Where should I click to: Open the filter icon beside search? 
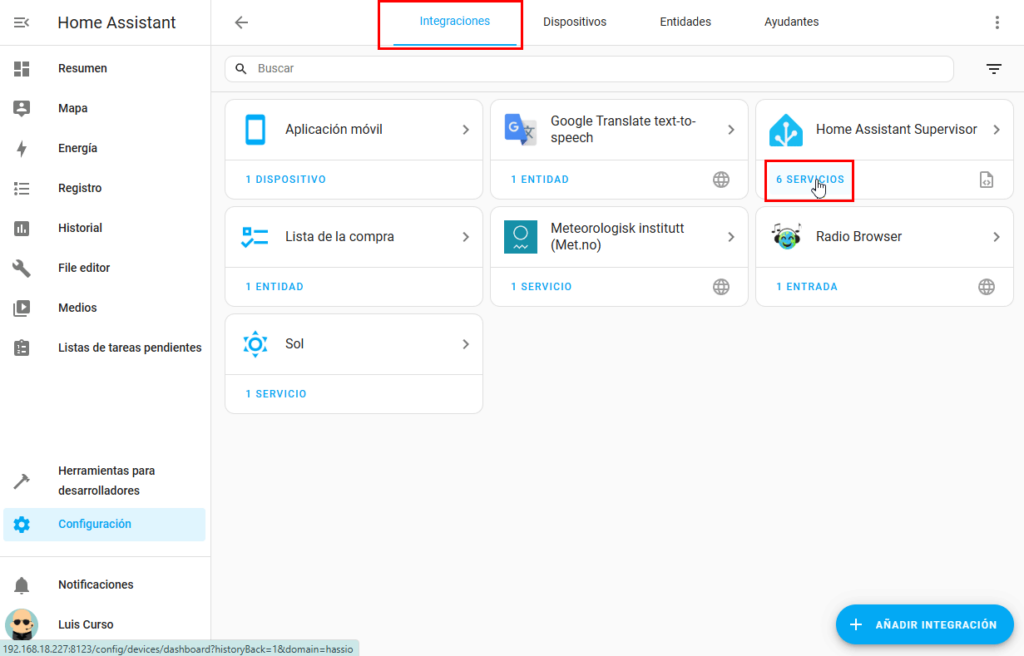tap(993, 69)
